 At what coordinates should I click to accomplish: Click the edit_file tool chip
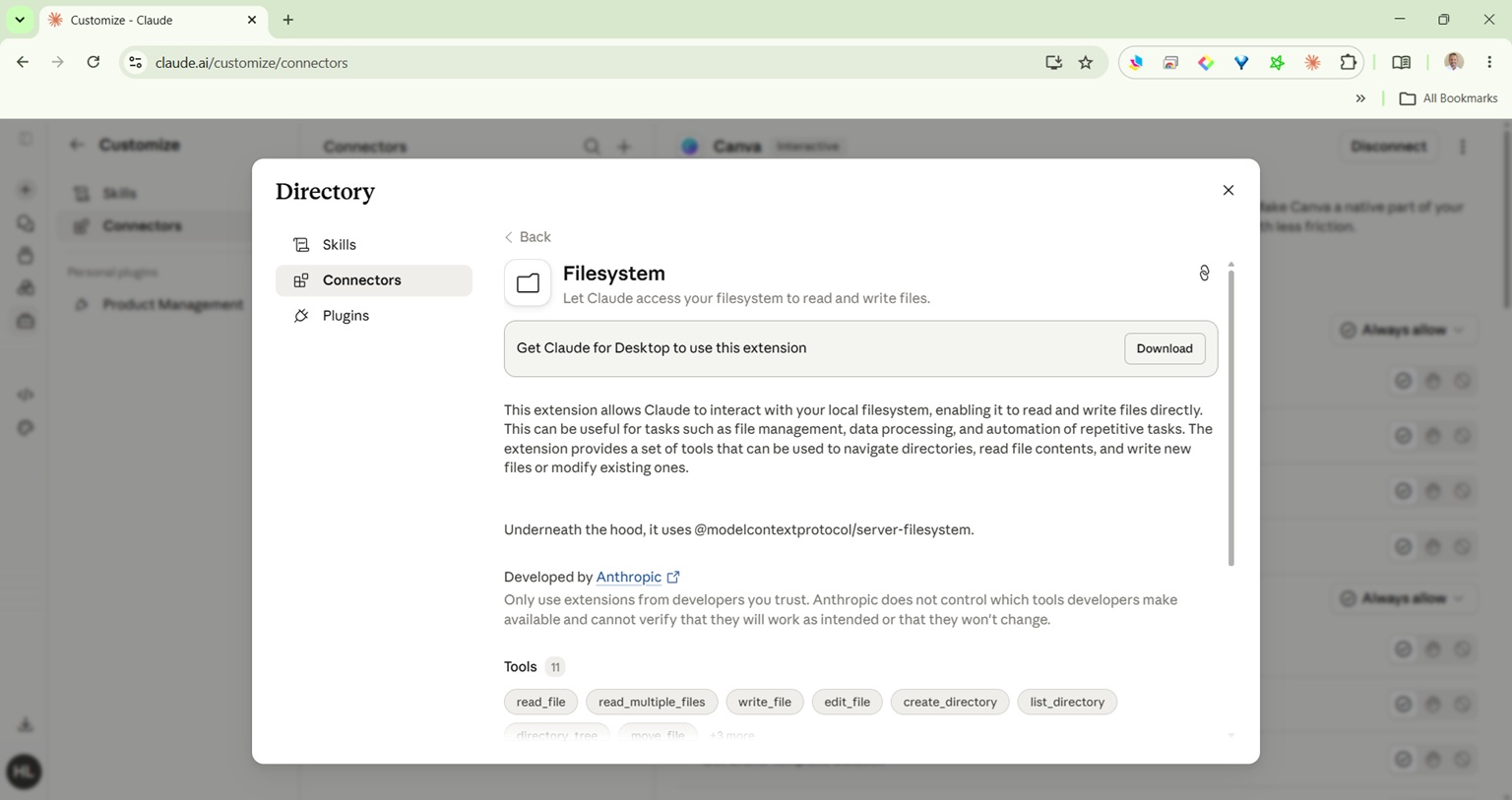847,702
